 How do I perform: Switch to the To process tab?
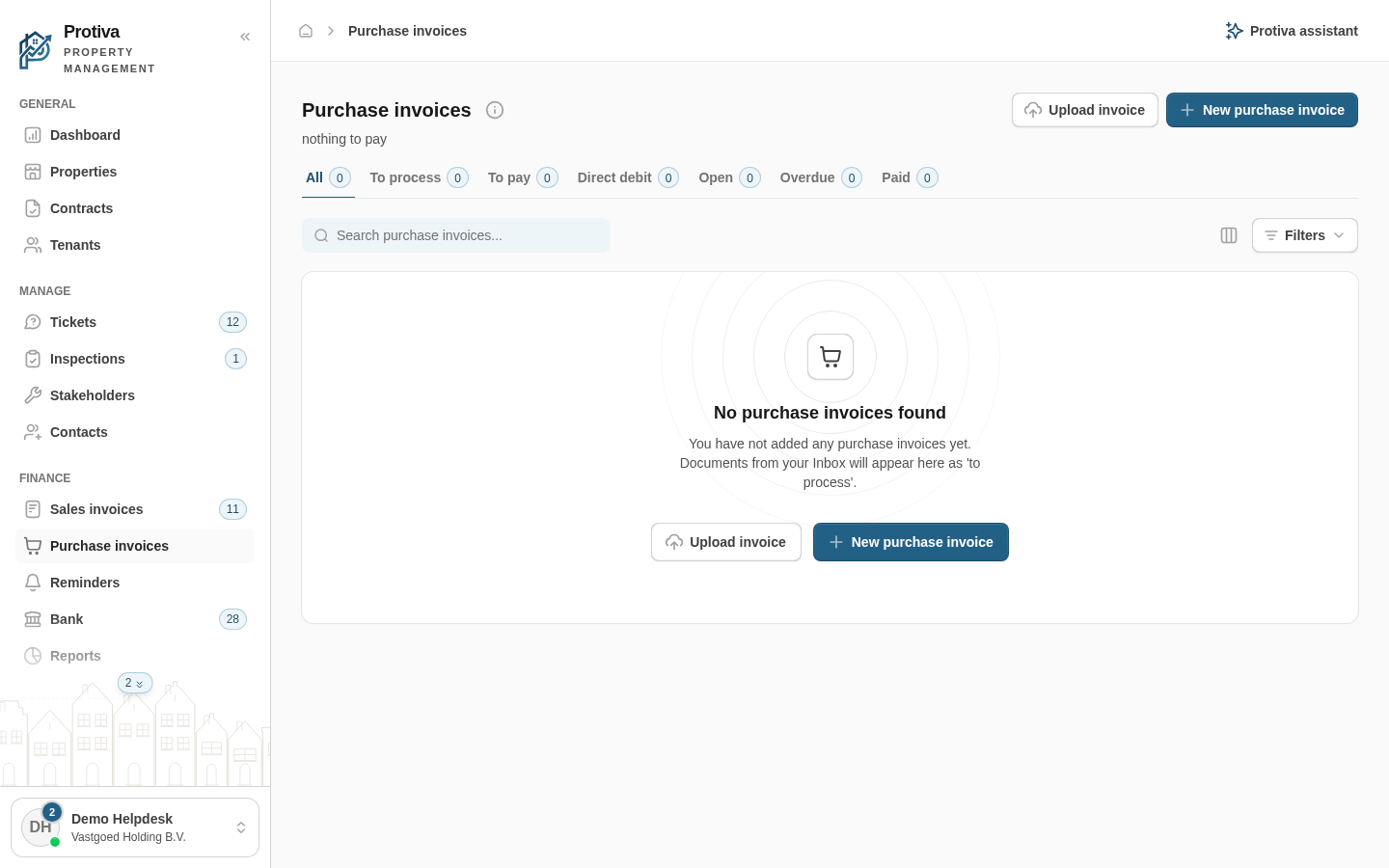click(x=419, y=177)
